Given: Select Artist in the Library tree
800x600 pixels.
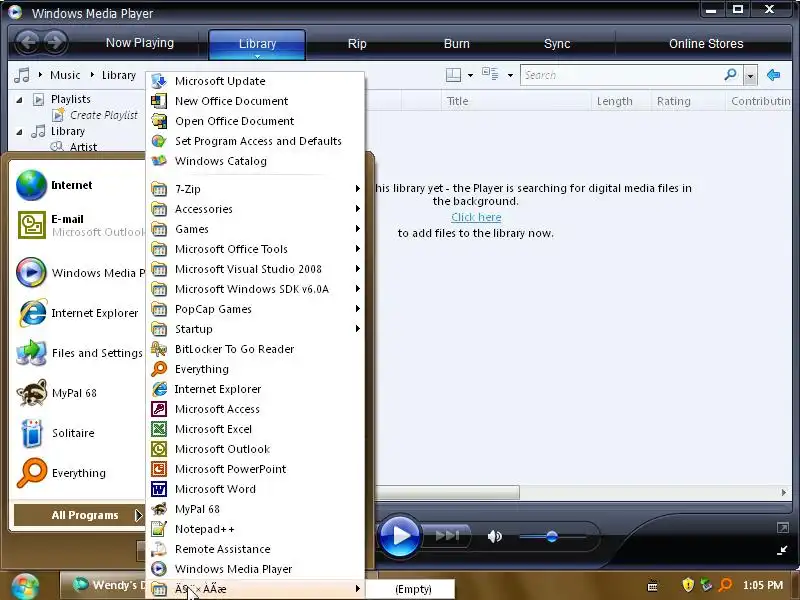Looking at the screenshot, I should (x=83, y=147).
